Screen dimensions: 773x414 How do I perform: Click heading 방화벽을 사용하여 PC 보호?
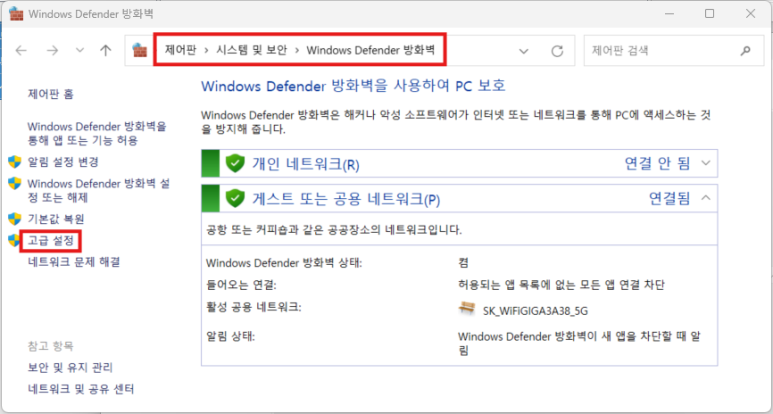tap(353, 86)
